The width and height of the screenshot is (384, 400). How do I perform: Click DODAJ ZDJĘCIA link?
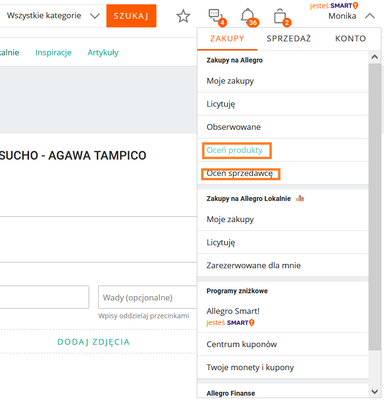pos(94,342)
